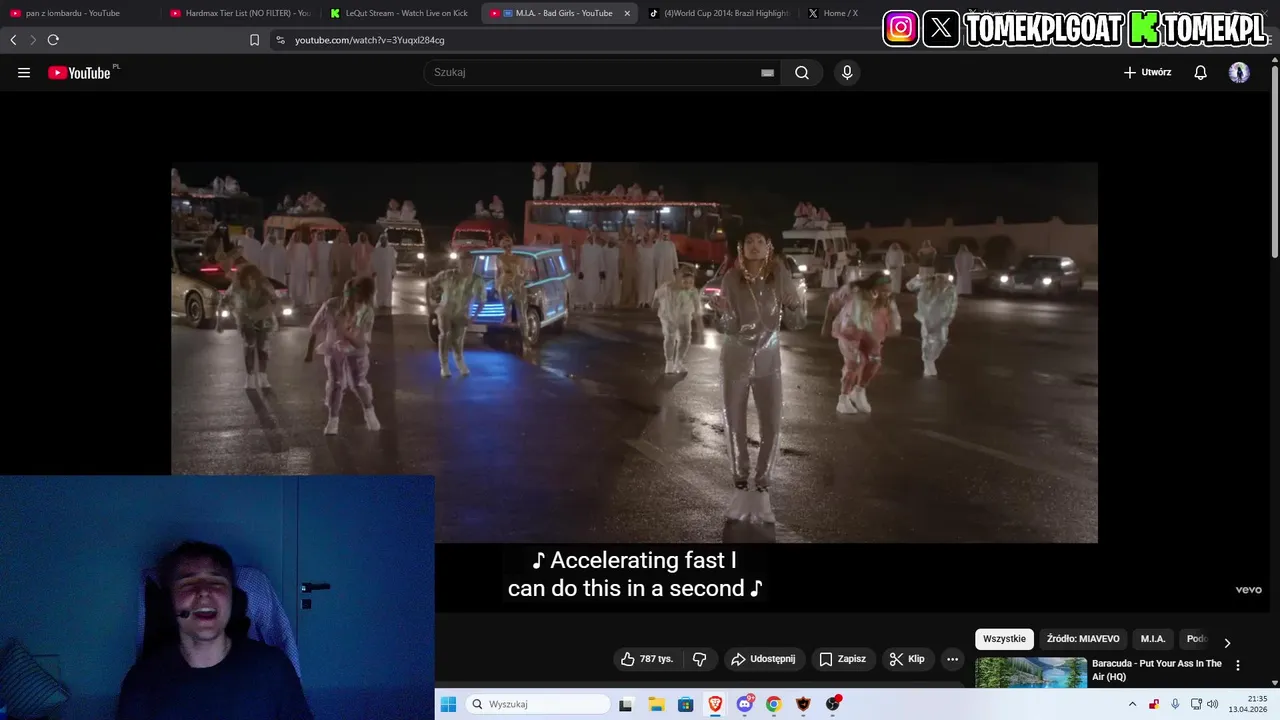The image size is (1280, 720).
Task: Switch to the LeQut Stream Kick tab
Action: [400, 13]
